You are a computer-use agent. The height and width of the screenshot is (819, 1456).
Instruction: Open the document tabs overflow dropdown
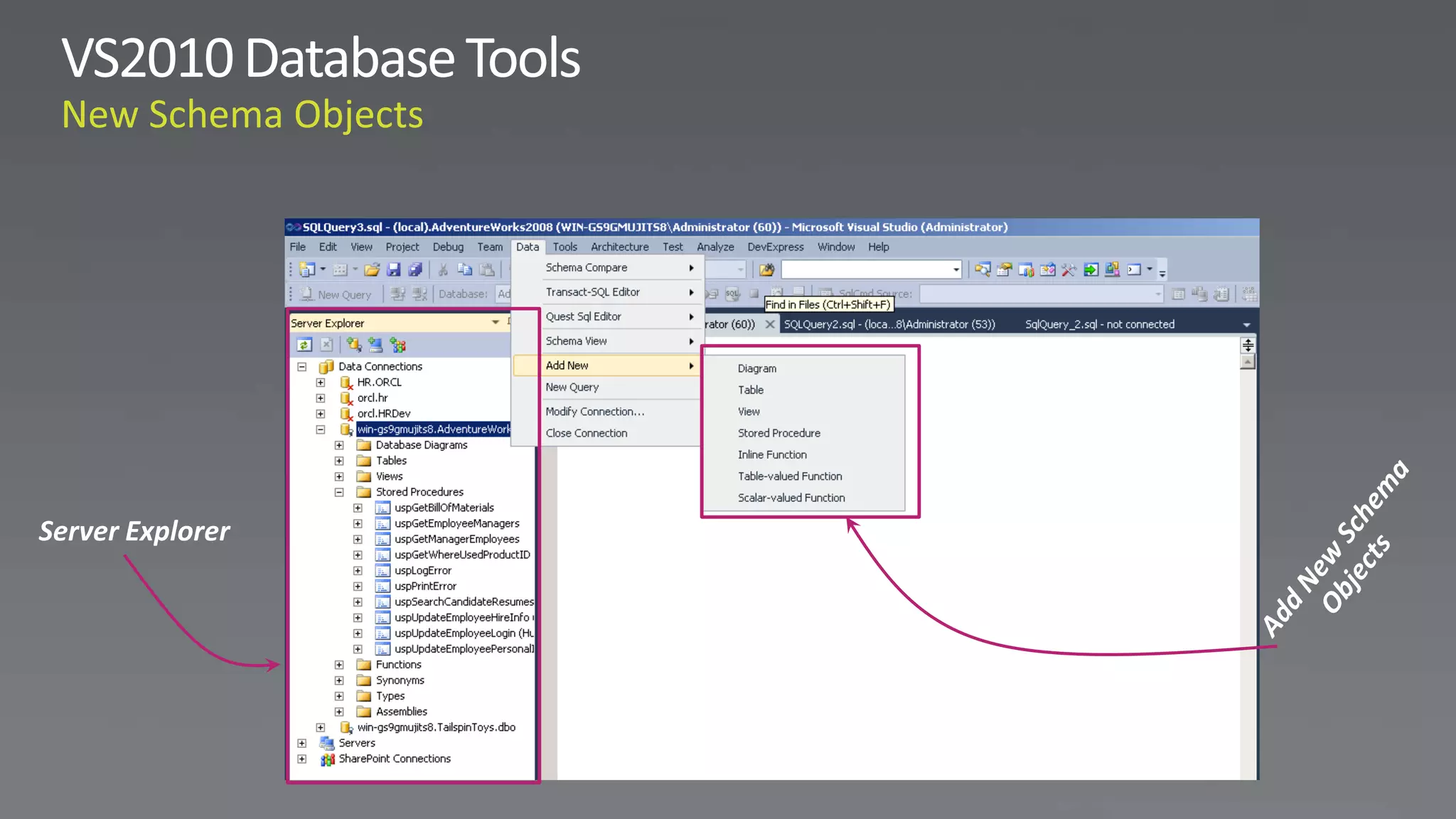click(1246, 325)
